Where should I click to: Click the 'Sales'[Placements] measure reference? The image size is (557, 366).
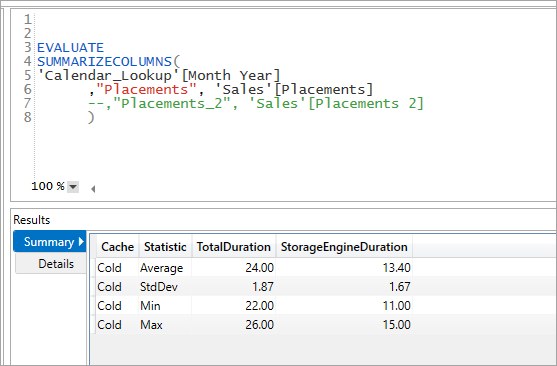pos(294,90)
